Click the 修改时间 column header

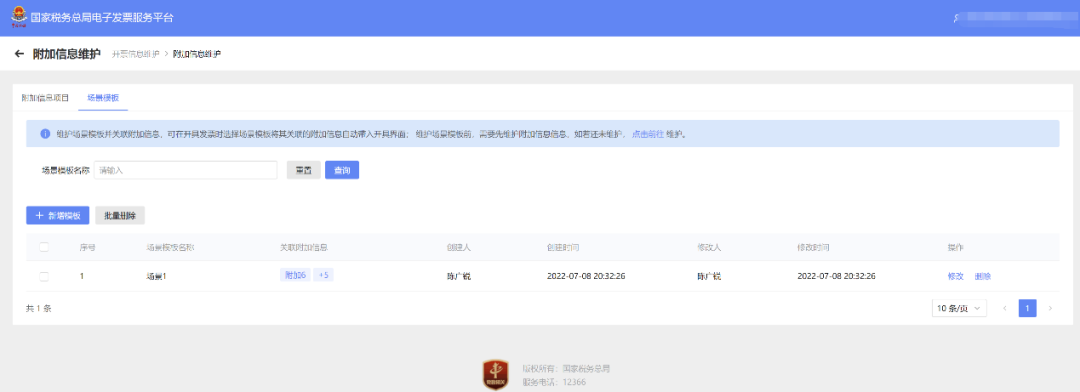coord(813,247)
